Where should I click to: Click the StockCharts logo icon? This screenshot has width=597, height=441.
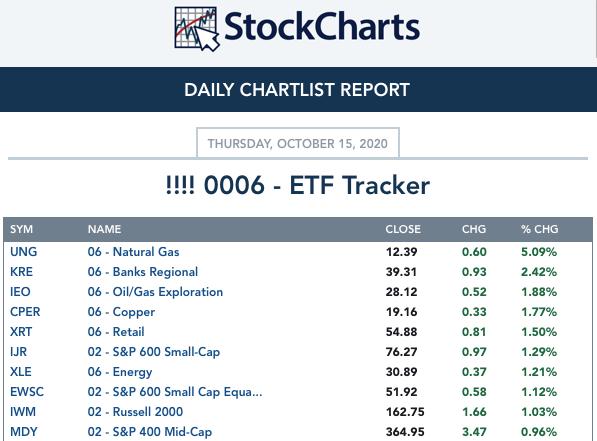(197, 29)
